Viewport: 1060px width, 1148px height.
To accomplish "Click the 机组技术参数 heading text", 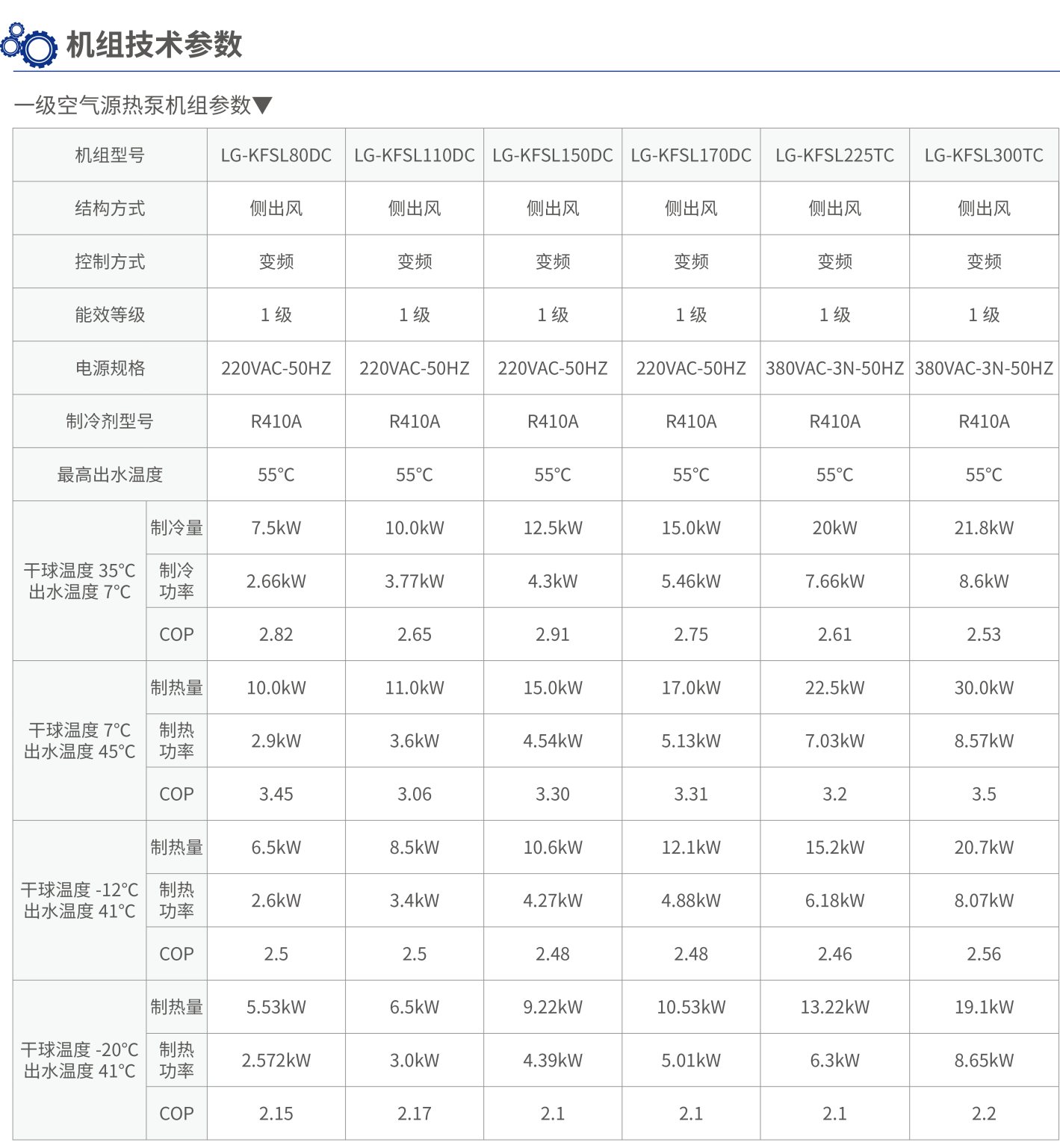I will coord(154,45).
